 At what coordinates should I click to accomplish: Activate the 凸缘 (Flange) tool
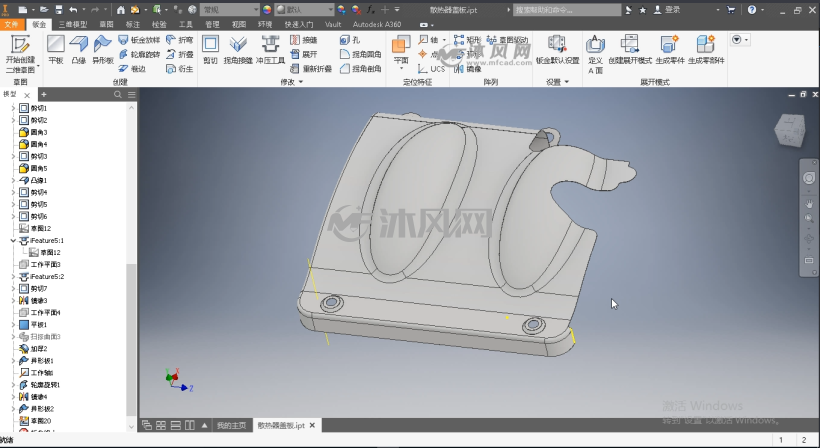click(78, 50)
